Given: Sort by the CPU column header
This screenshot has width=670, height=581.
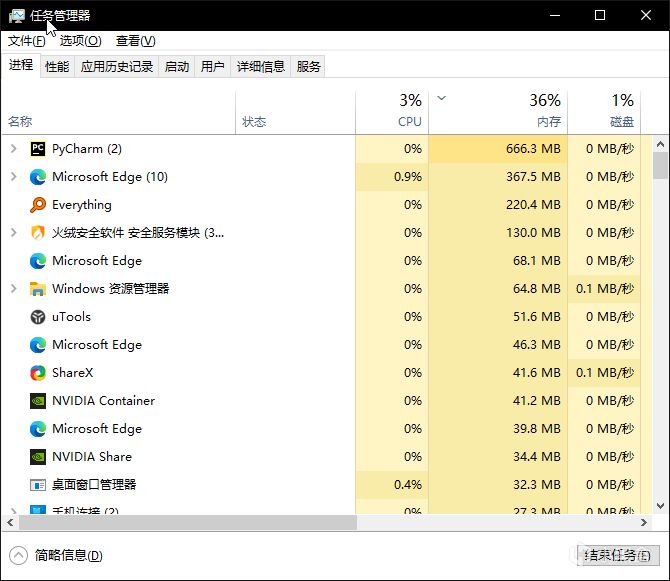Looking at the screenshot, I should click(392, 113).
